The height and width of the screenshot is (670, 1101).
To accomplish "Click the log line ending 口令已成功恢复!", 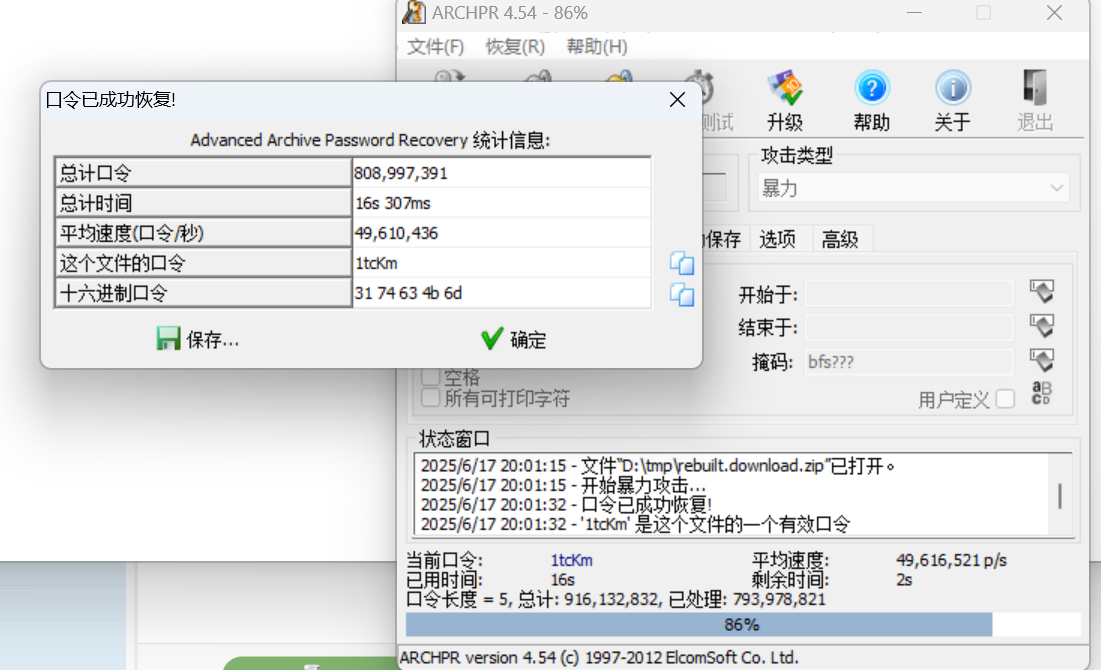I will (566, 504).
